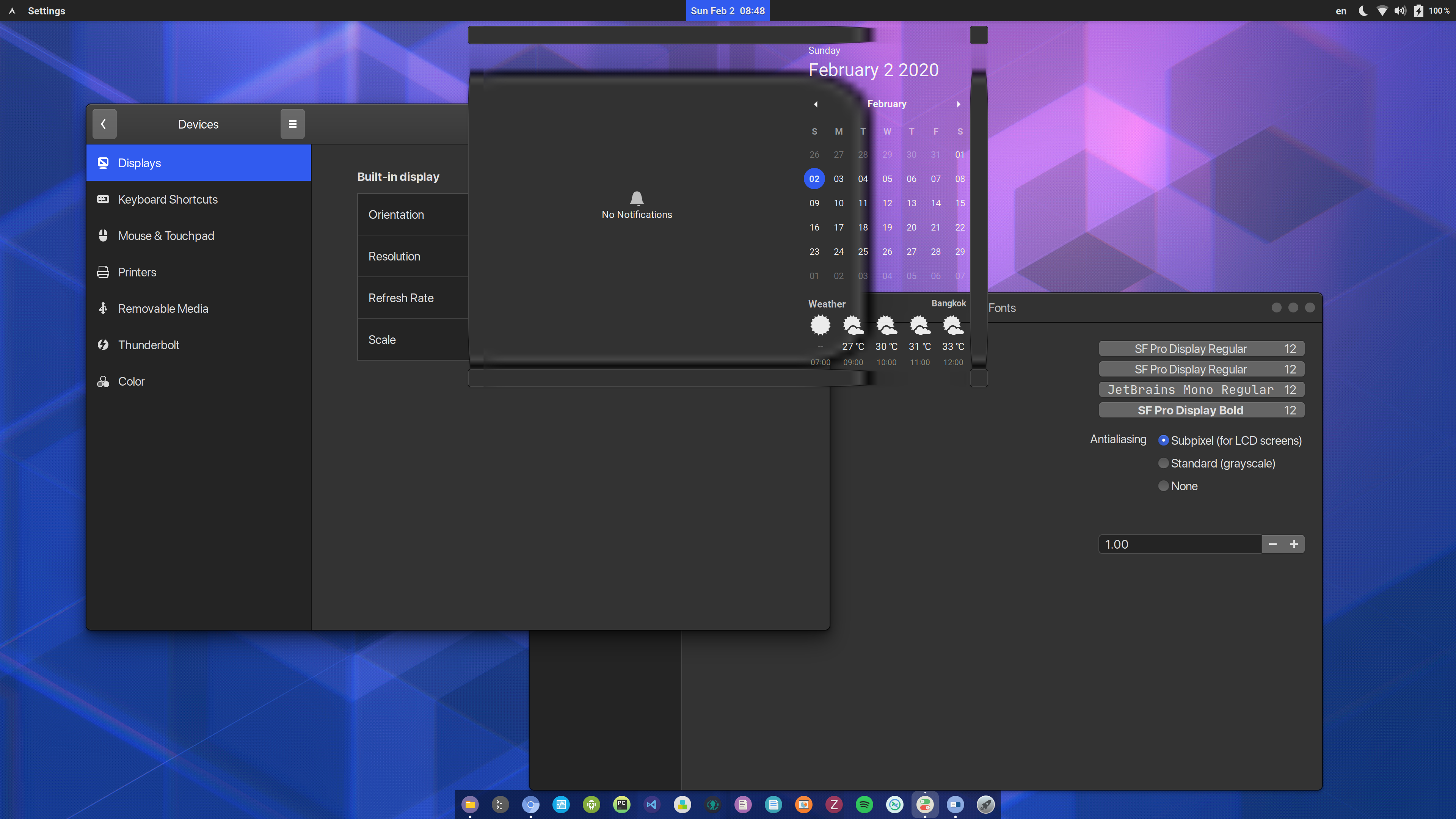Open GNOME Tweaks toggle icon in dock

(x=925, y=804)
